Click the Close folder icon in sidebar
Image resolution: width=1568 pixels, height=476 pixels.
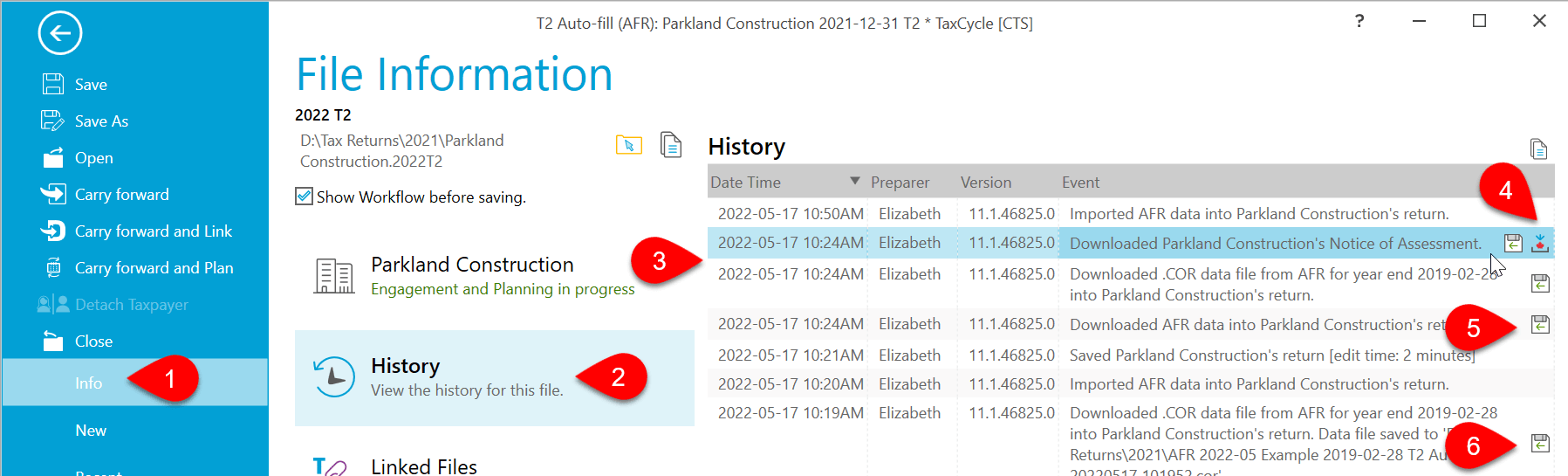click(53, 341)
